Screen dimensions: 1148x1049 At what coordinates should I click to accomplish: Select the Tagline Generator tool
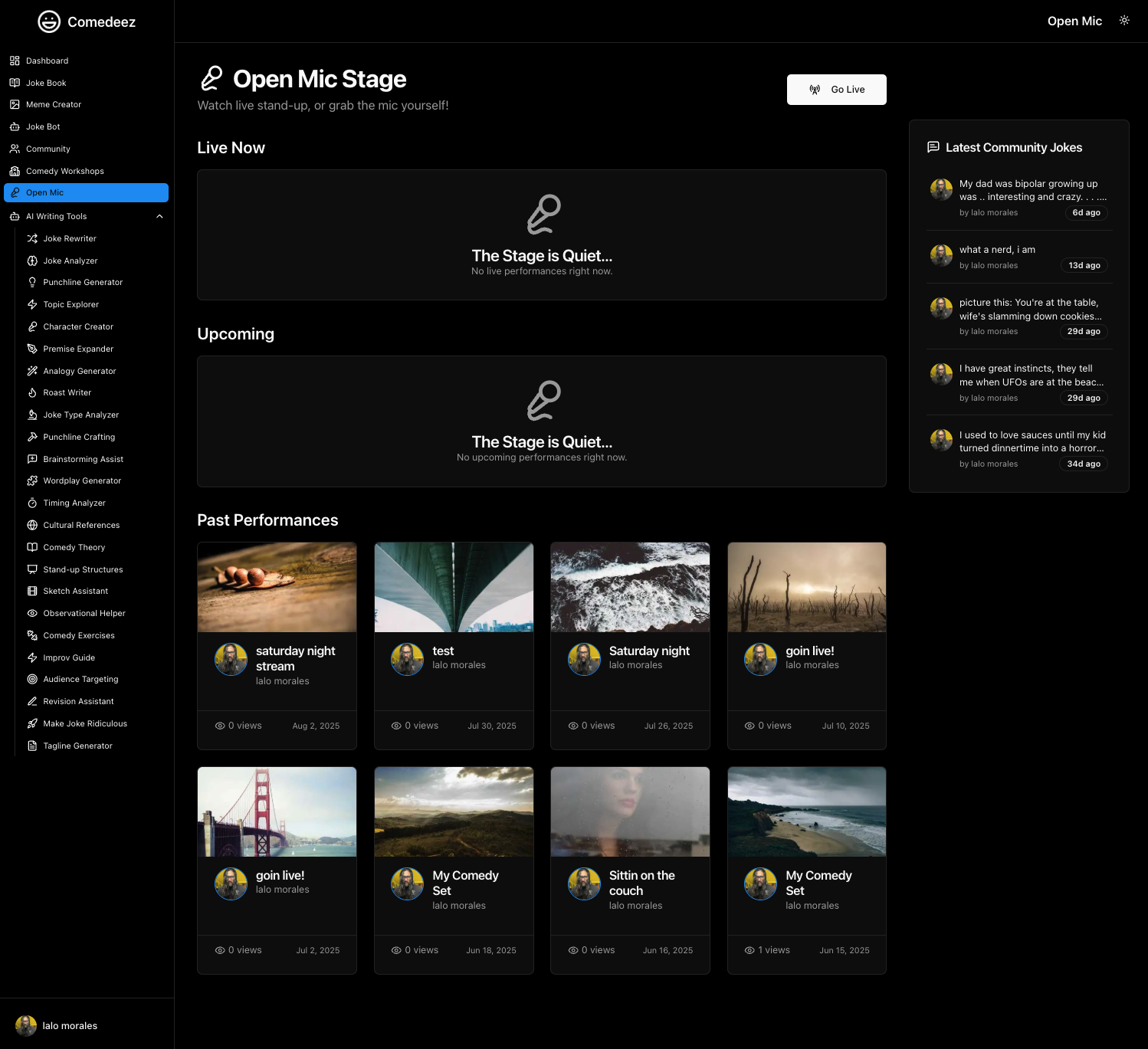(77, 746)
